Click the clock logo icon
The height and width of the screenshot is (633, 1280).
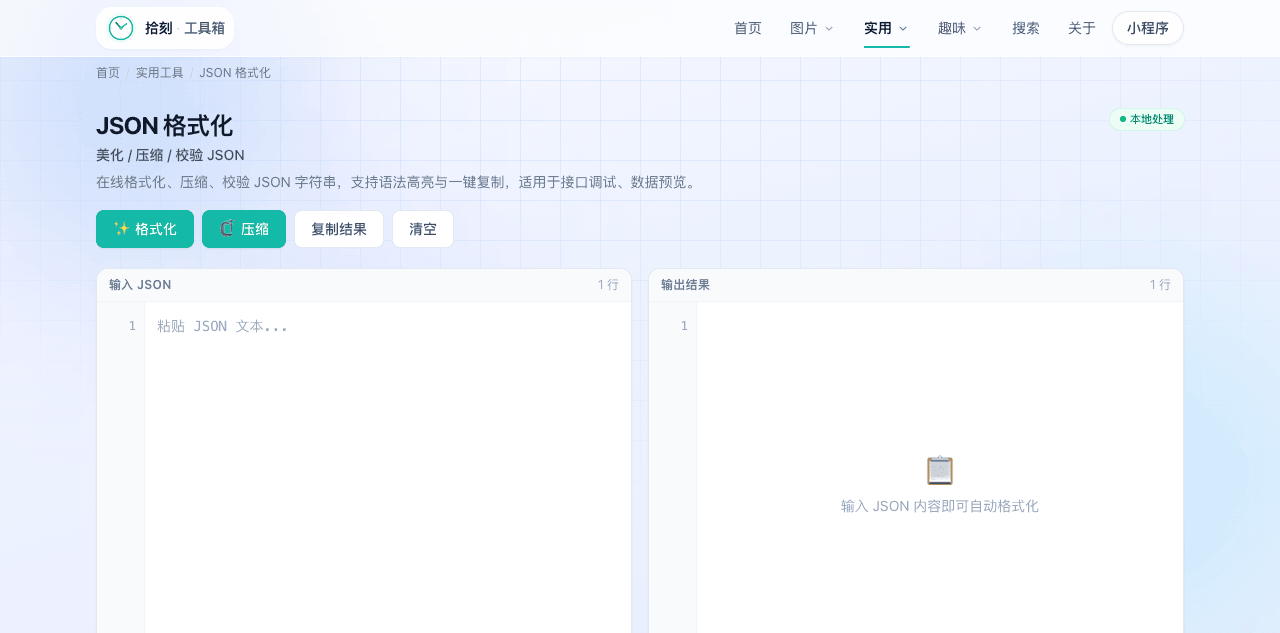pos(121,28)
